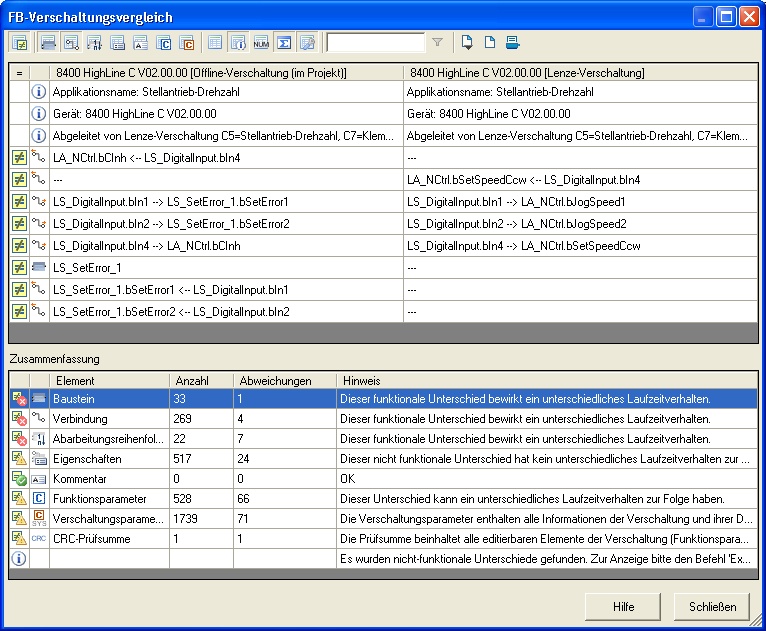The width and height of the screenshot is (766, 631).
Task: Click the funnel filter icon
Action: tap(437, 43)
